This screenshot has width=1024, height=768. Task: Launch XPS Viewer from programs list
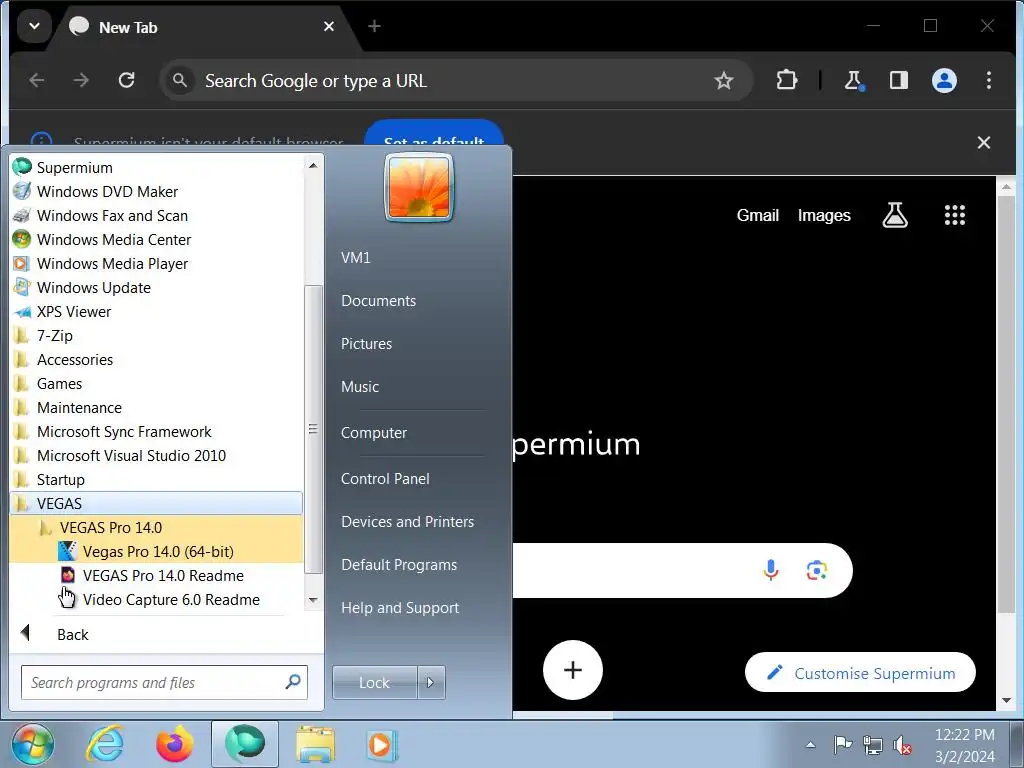tap(157, 312)
